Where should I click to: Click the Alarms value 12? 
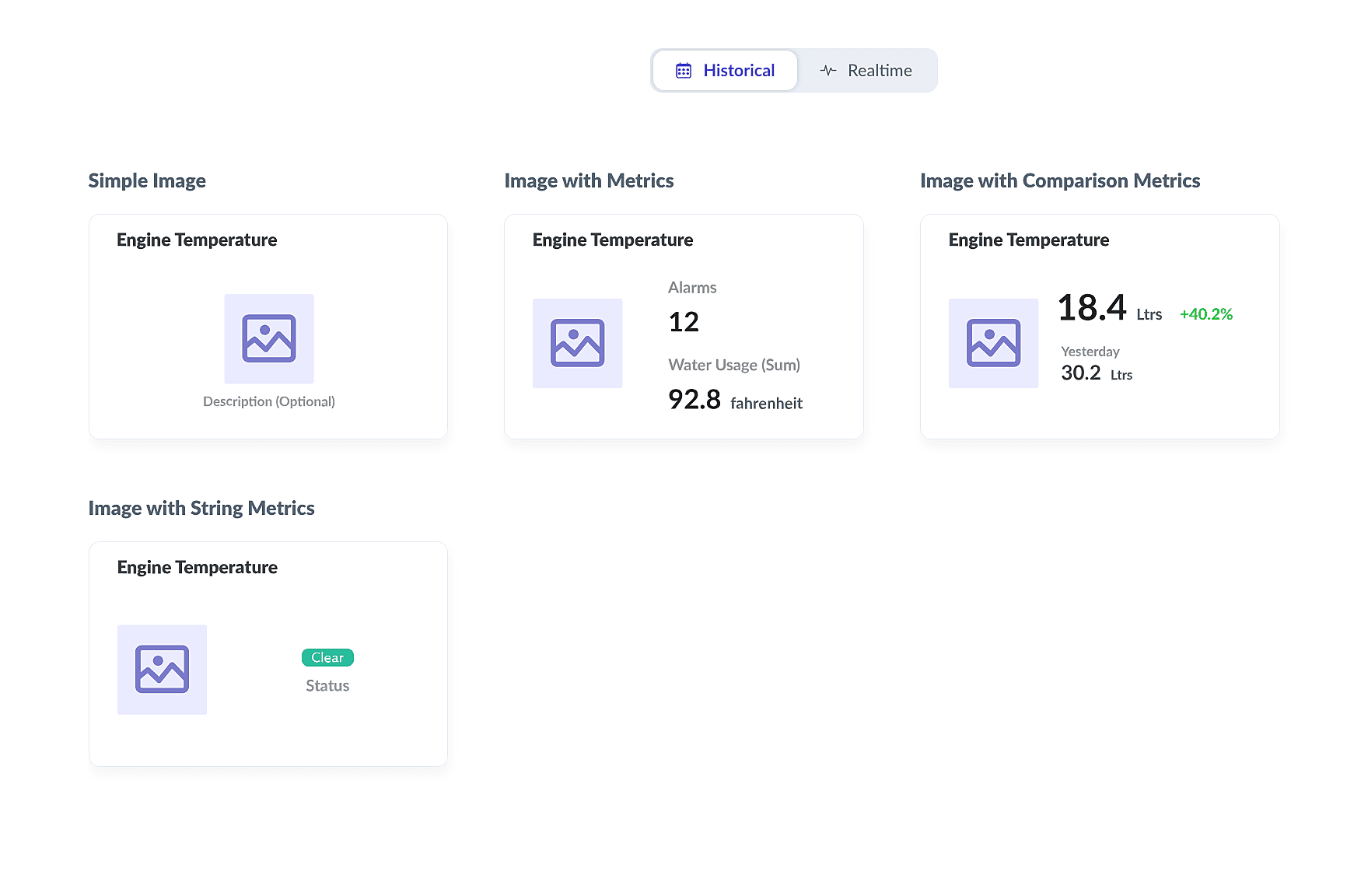click(684, 322)
